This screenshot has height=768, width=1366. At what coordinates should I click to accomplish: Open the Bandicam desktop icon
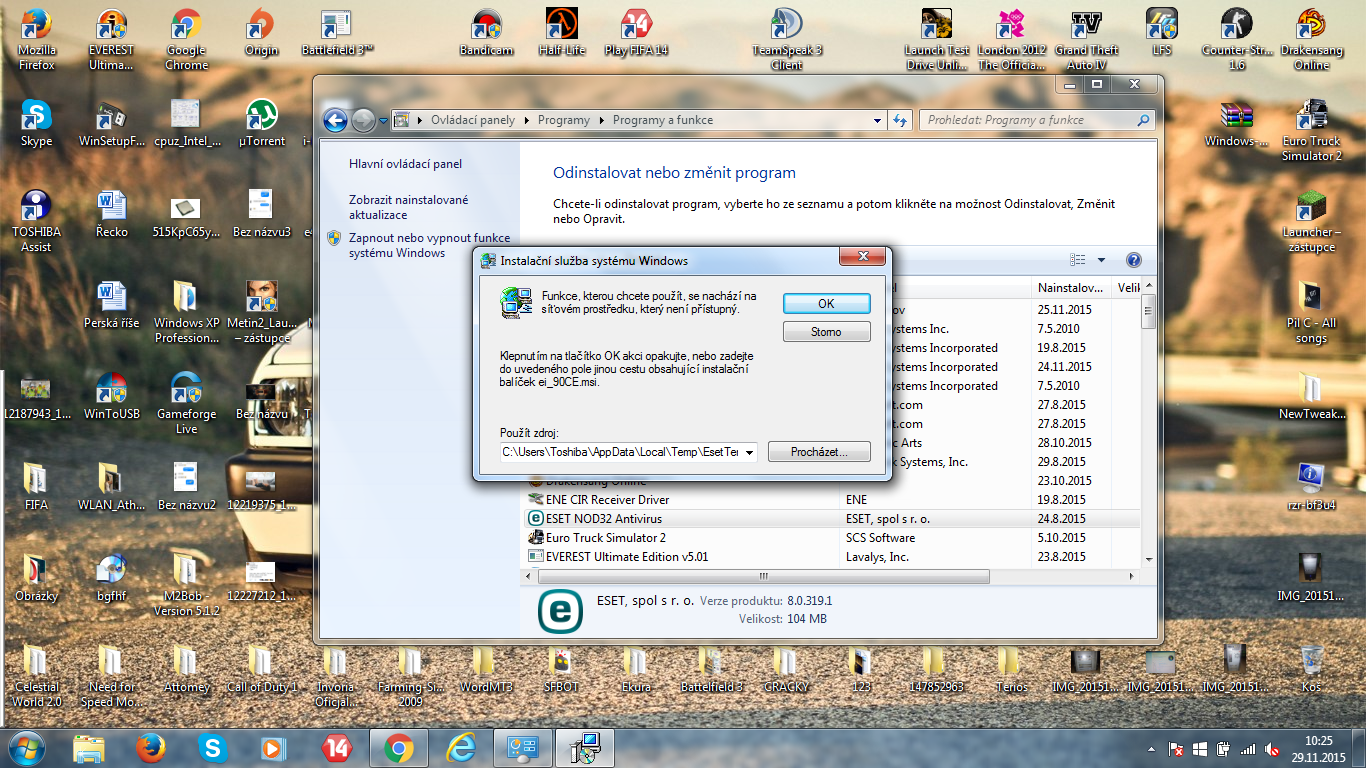(486, 33)
